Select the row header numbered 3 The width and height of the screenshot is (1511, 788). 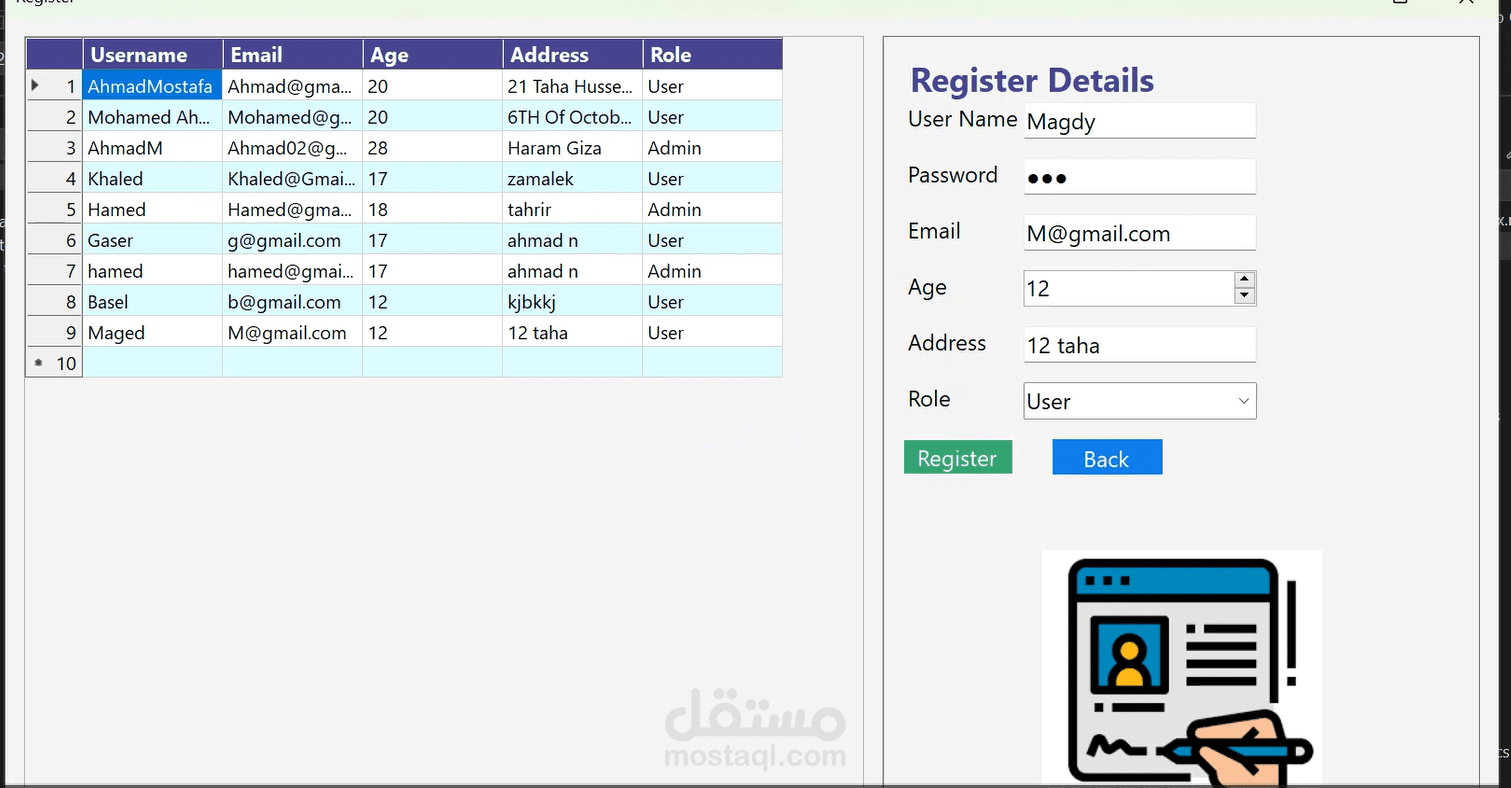click(54, 148)
